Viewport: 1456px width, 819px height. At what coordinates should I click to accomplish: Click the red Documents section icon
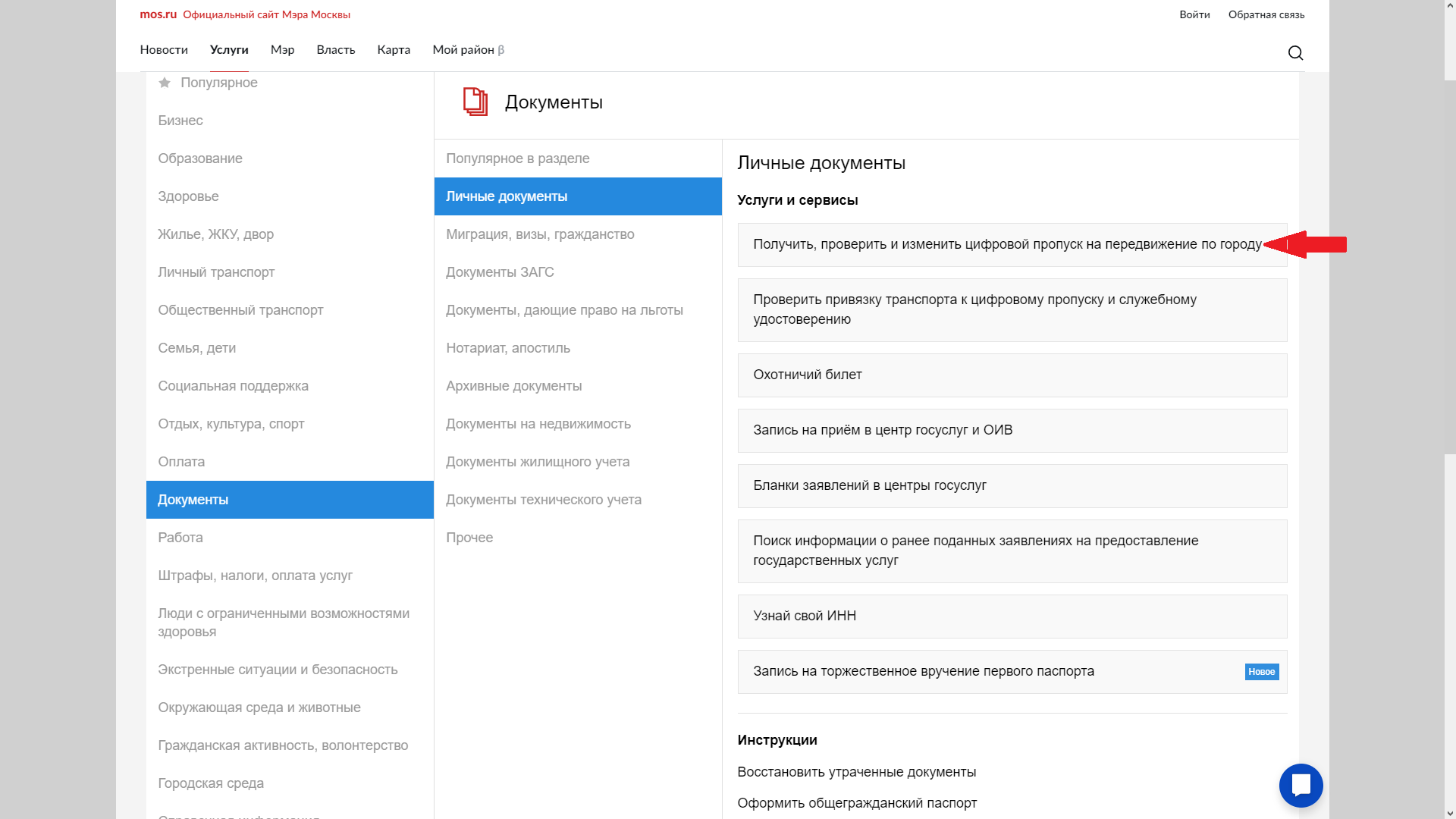click(x=475, y=102)
